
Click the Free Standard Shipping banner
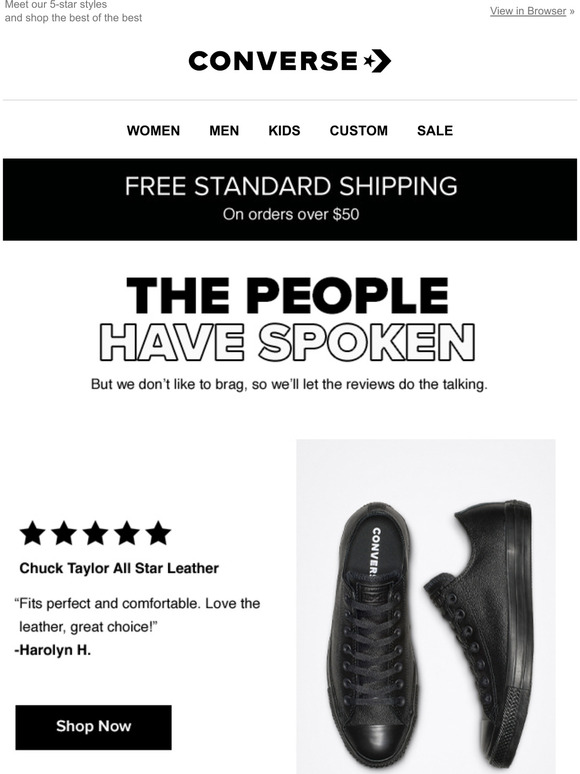[290, 199]
